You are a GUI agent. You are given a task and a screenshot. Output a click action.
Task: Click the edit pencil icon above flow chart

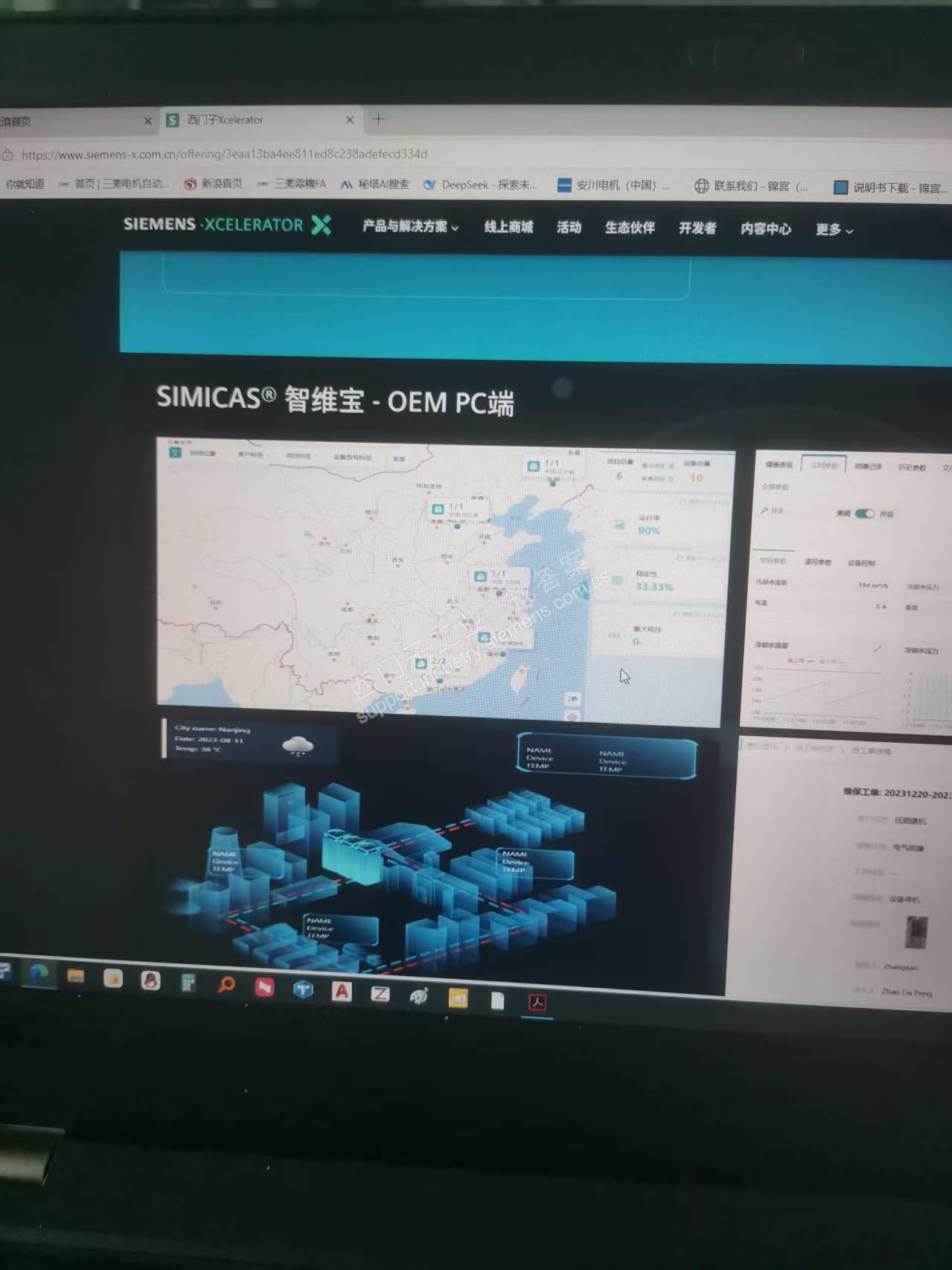878,649
